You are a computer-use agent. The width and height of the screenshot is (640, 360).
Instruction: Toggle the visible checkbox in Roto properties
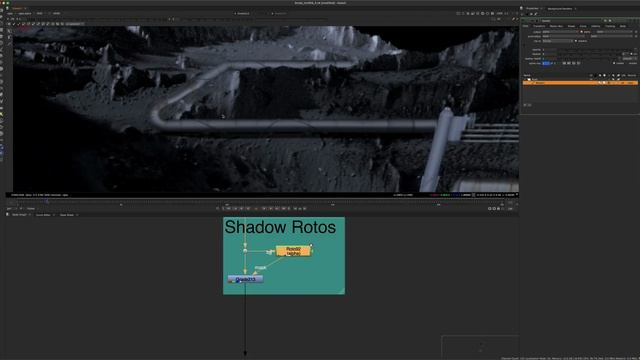click(x=614, y=63)
